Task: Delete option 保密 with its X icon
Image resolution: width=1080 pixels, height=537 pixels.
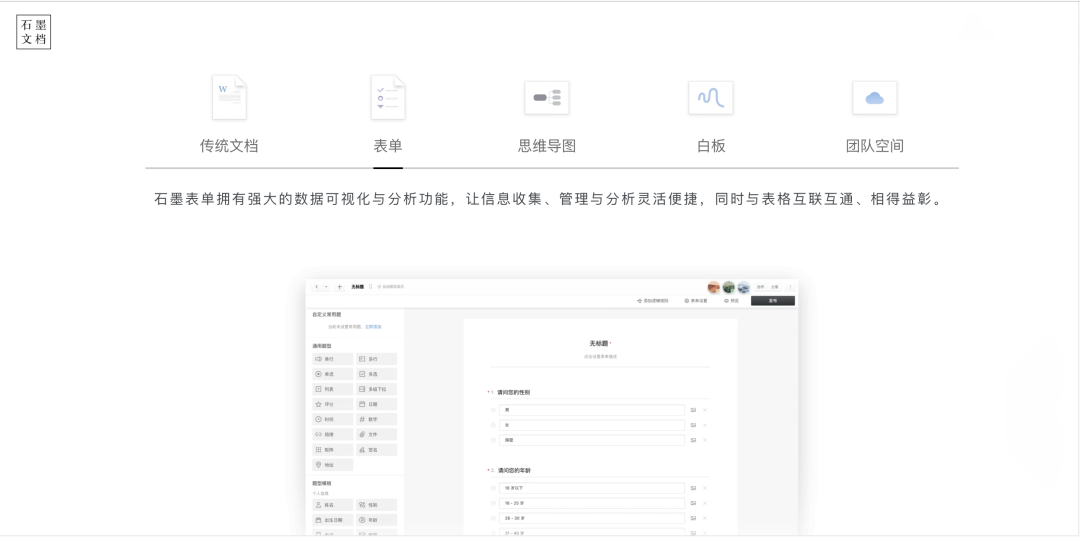Action: [705, 440]
